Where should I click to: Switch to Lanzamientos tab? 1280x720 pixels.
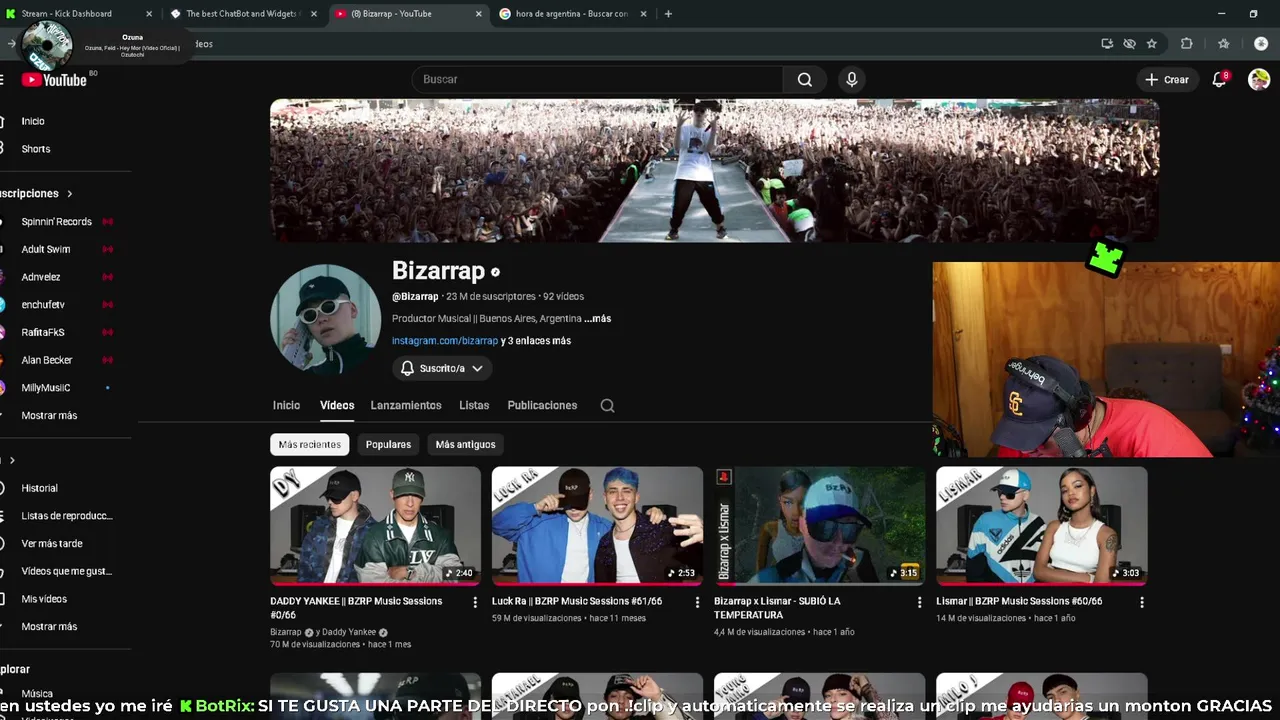[406, 405]
